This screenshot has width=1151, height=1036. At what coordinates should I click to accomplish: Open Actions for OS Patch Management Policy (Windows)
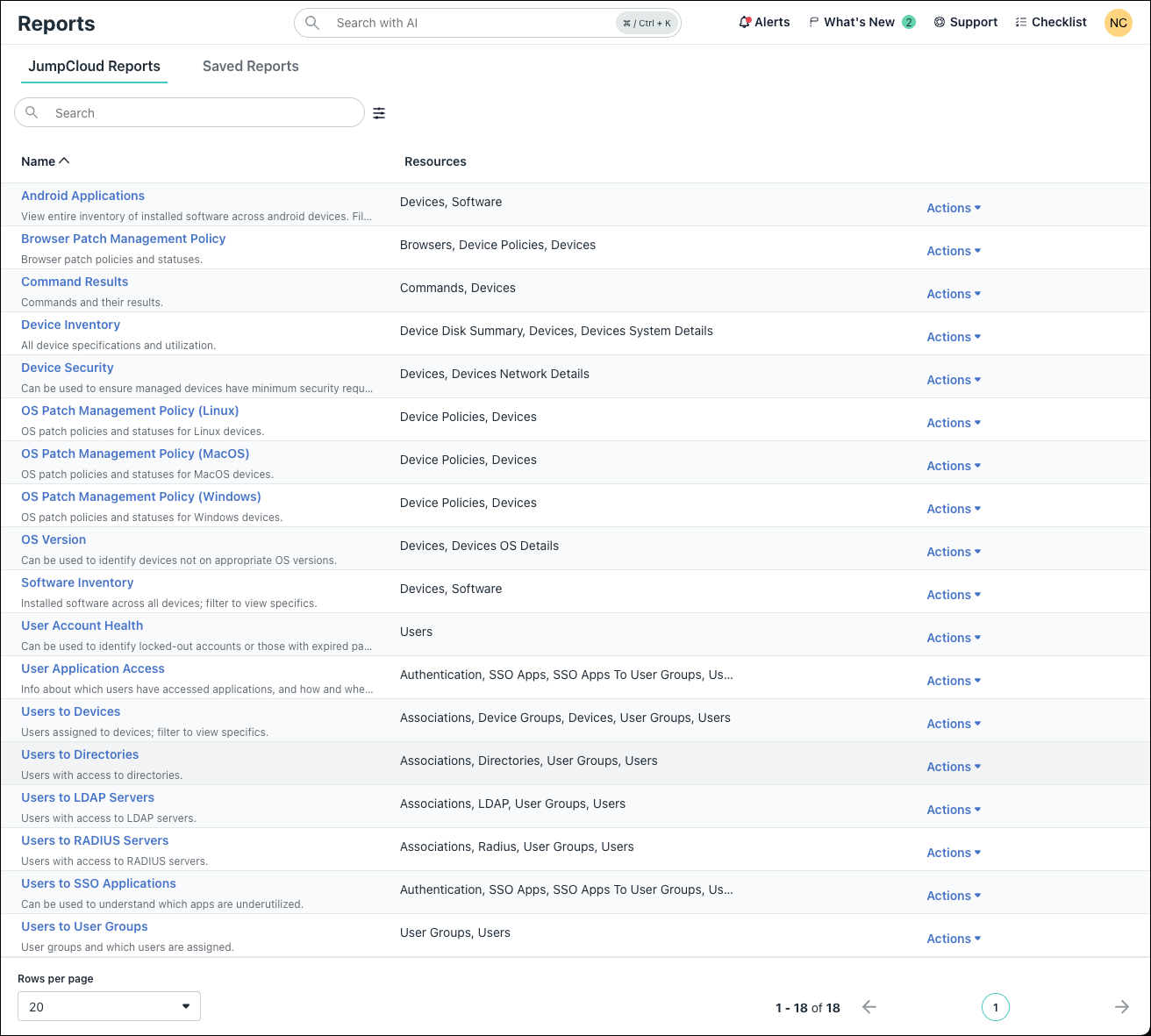954,509
